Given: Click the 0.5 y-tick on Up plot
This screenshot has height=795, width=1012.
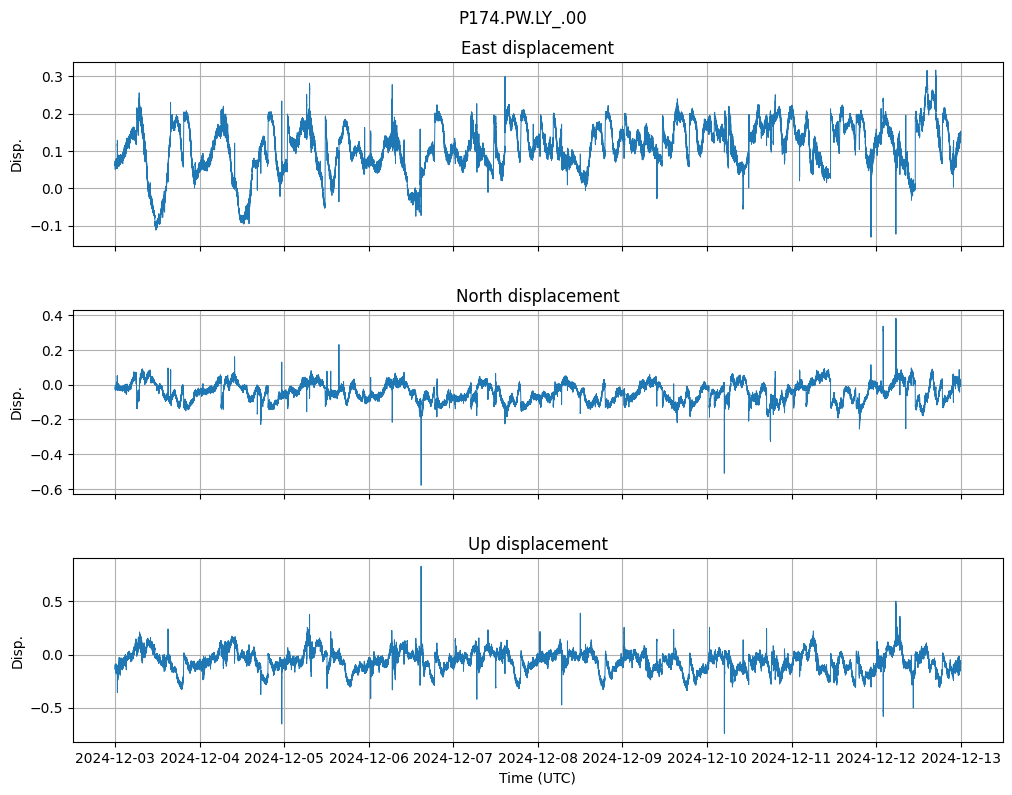Looking at the screenshot, I should click(51, 602).
